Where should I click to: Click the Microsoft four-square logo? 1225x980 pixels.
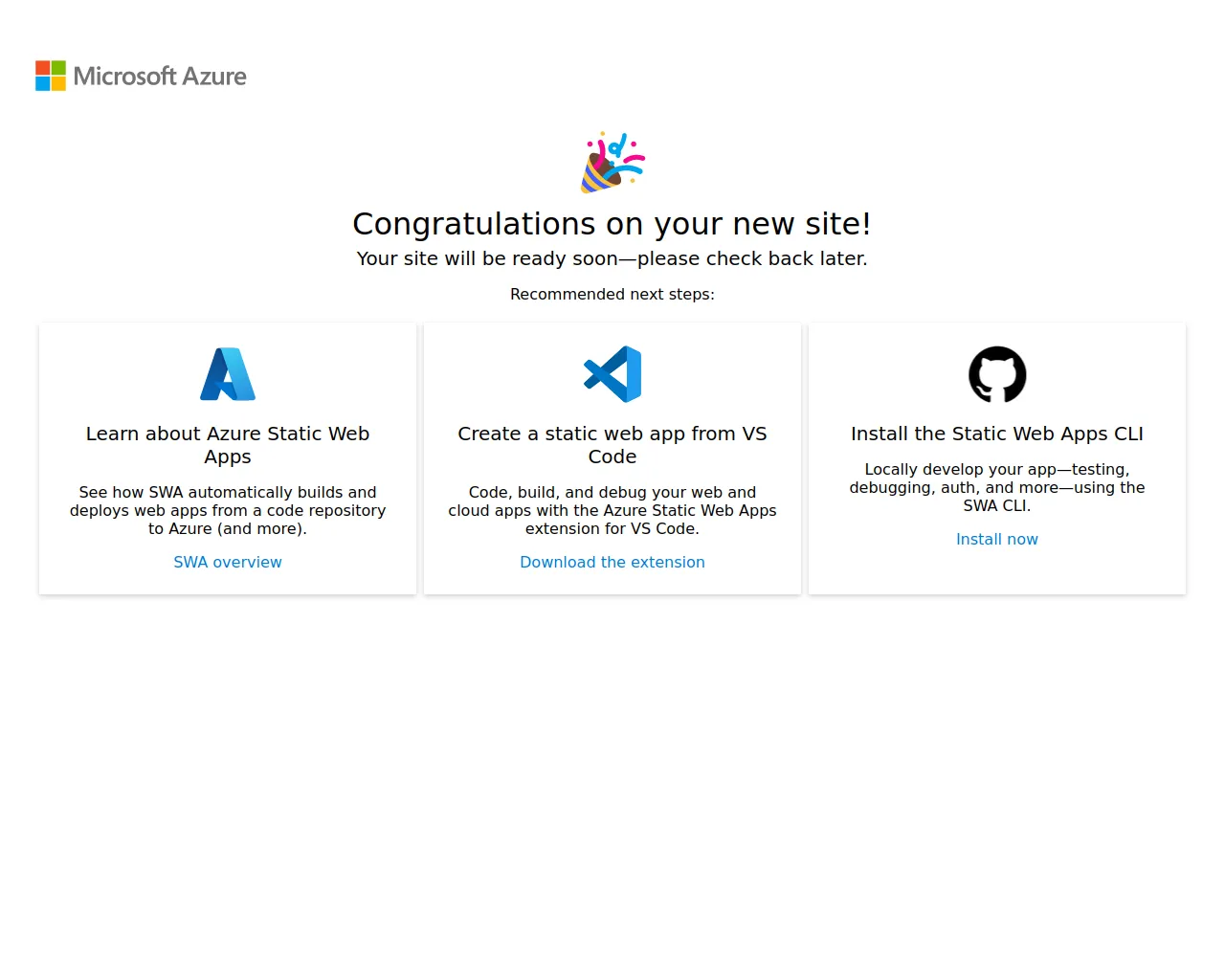coord(51,76)
